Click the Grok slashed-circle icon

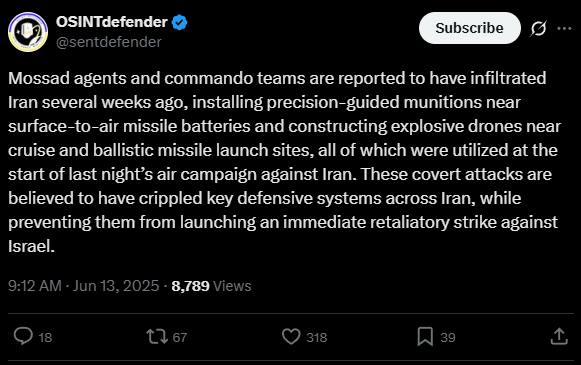[538, 29]
